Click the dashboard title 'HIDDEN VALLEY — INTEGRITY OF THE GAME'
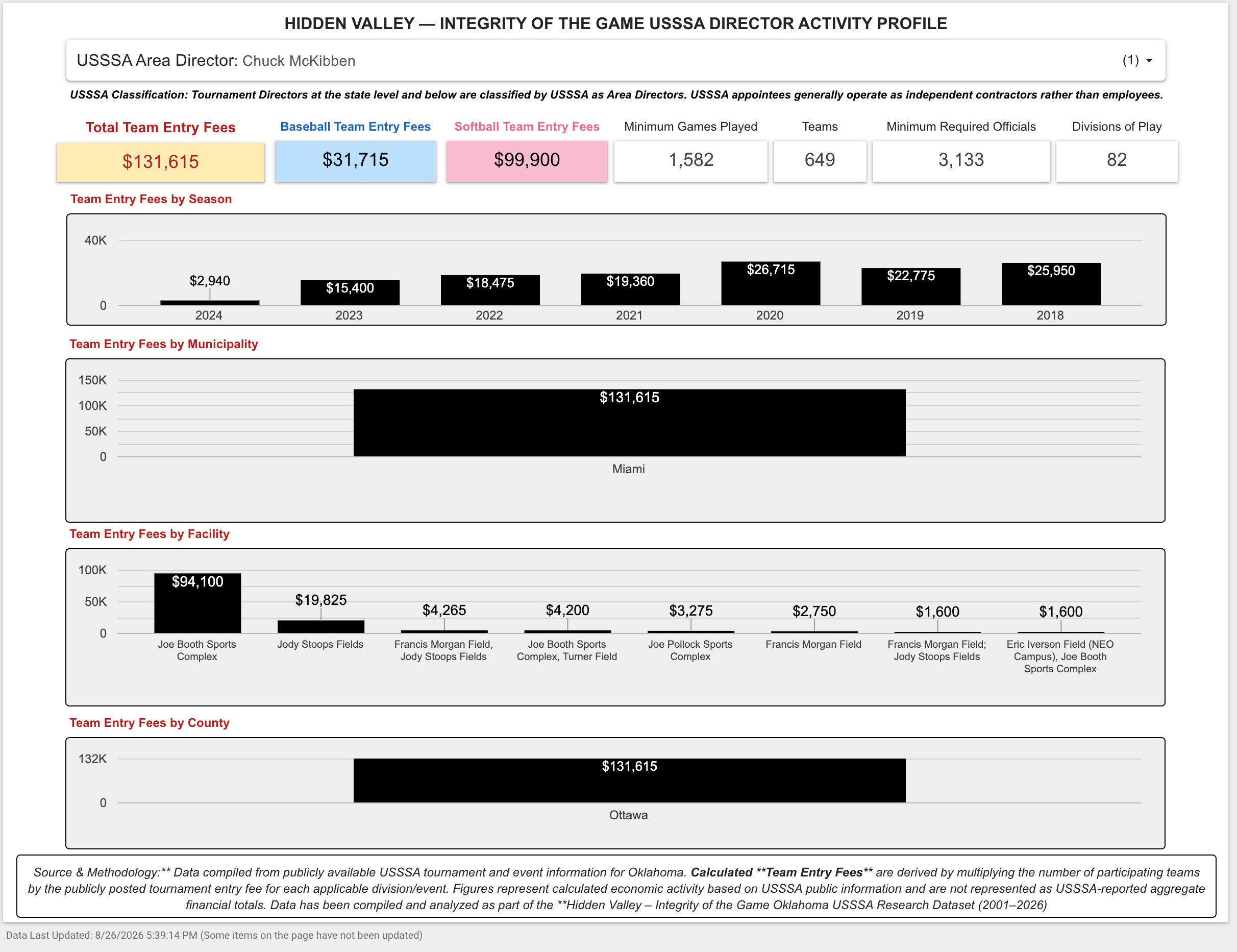Viewport: 1237px width, 952px height. click(x=615, y=24)
